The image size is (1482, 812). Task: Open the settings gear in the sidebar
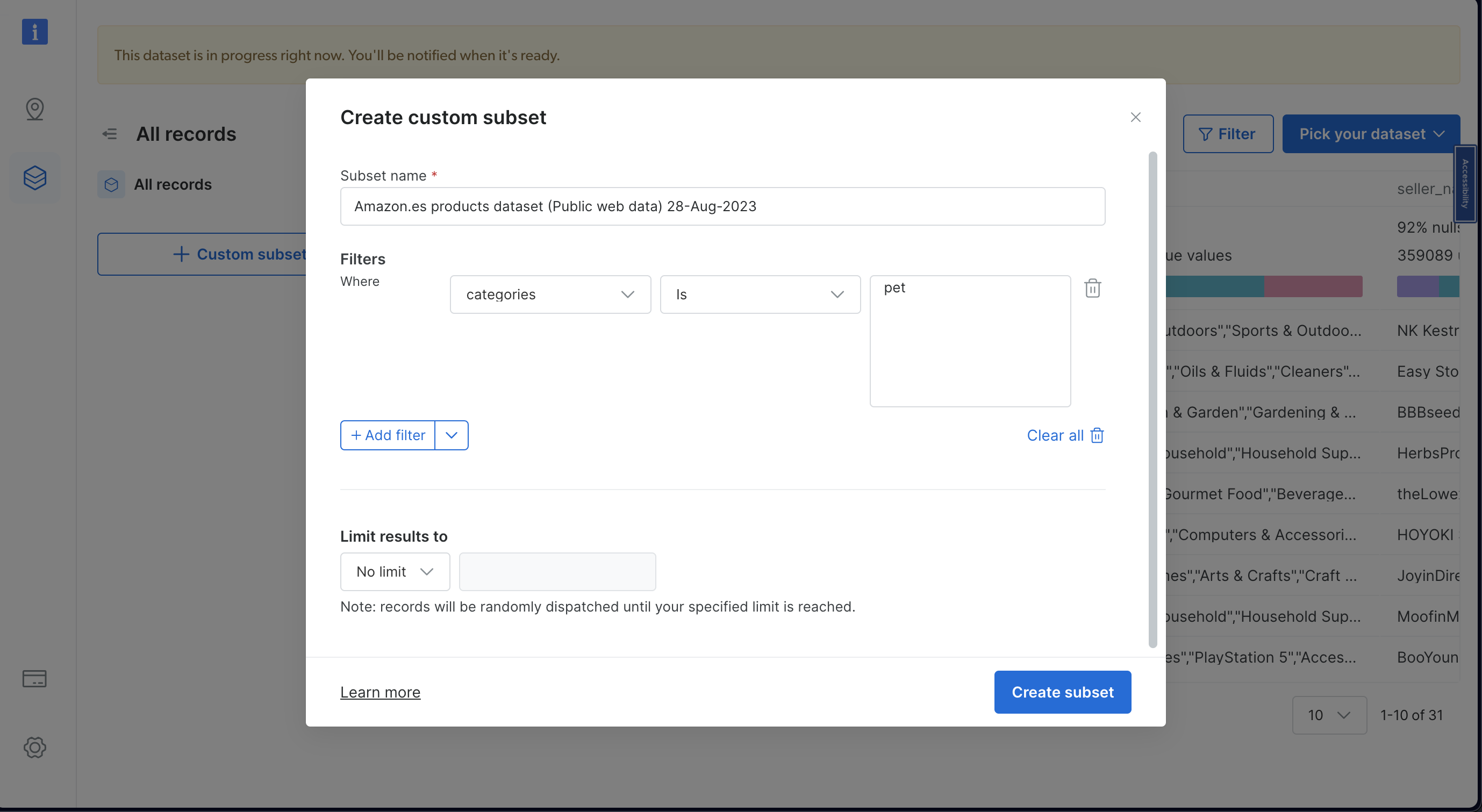click(x=34, y=747)
